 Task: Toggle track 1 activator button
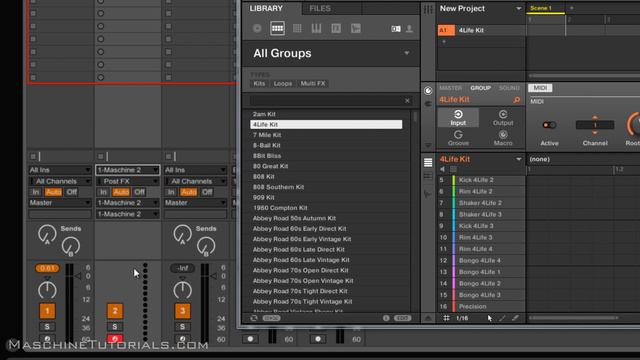(47, 311)
